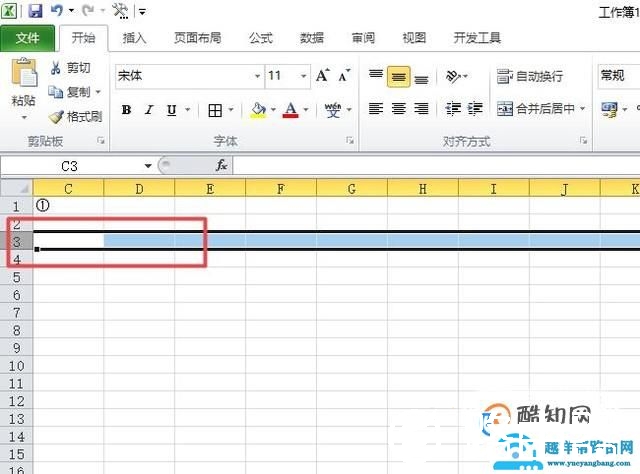This screenshot has height=474, width=640.
Task: Switch to the 开发工具 Developer tab
Action: click(x=477, y=38)
